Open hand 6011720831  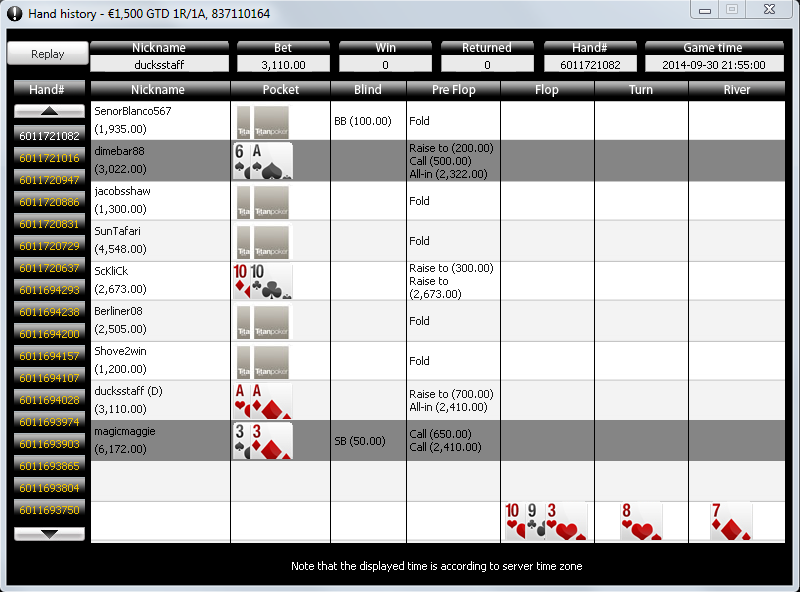coord(49,224)
